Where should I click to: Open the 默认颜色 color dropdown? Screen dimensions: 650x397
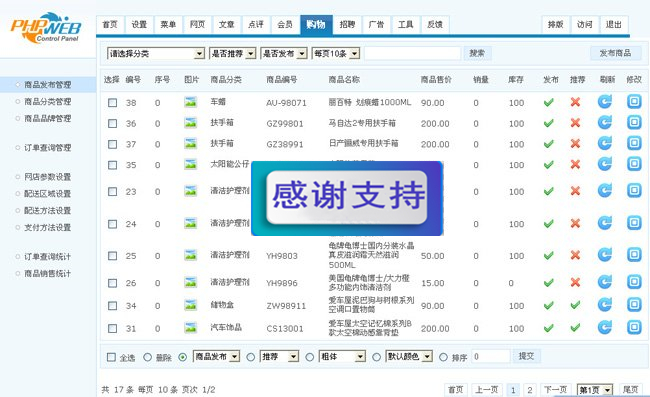click(410, 356)
